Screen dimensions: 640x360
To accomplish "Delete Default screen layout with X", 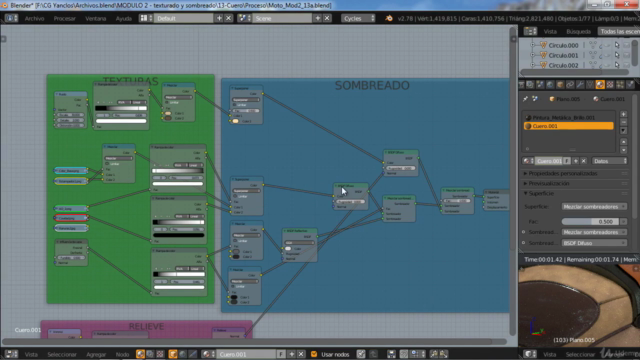I will point(229,18).
